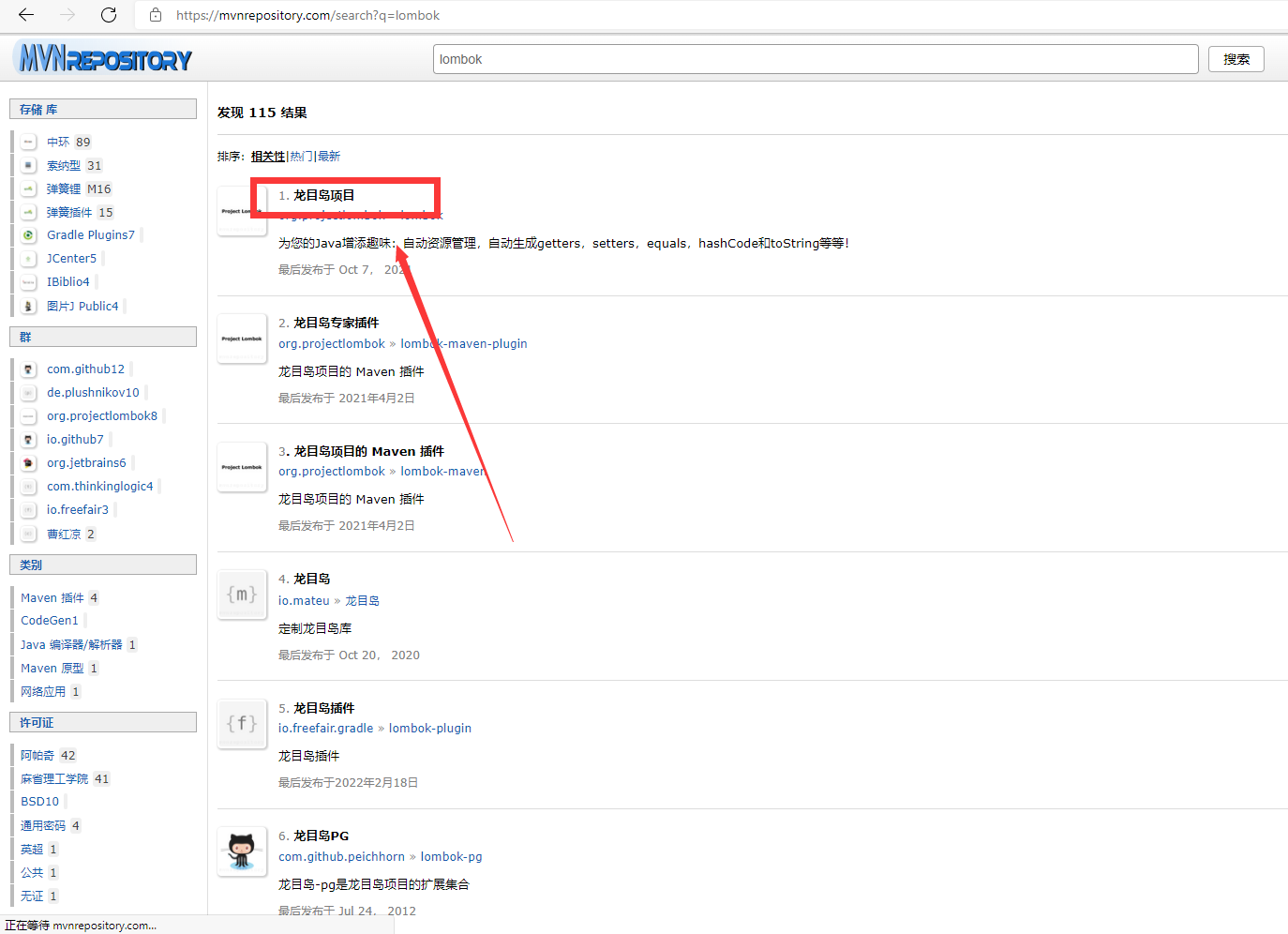Filter by 英超 license
Viewport: 1288px width, 934px height.
32,849
